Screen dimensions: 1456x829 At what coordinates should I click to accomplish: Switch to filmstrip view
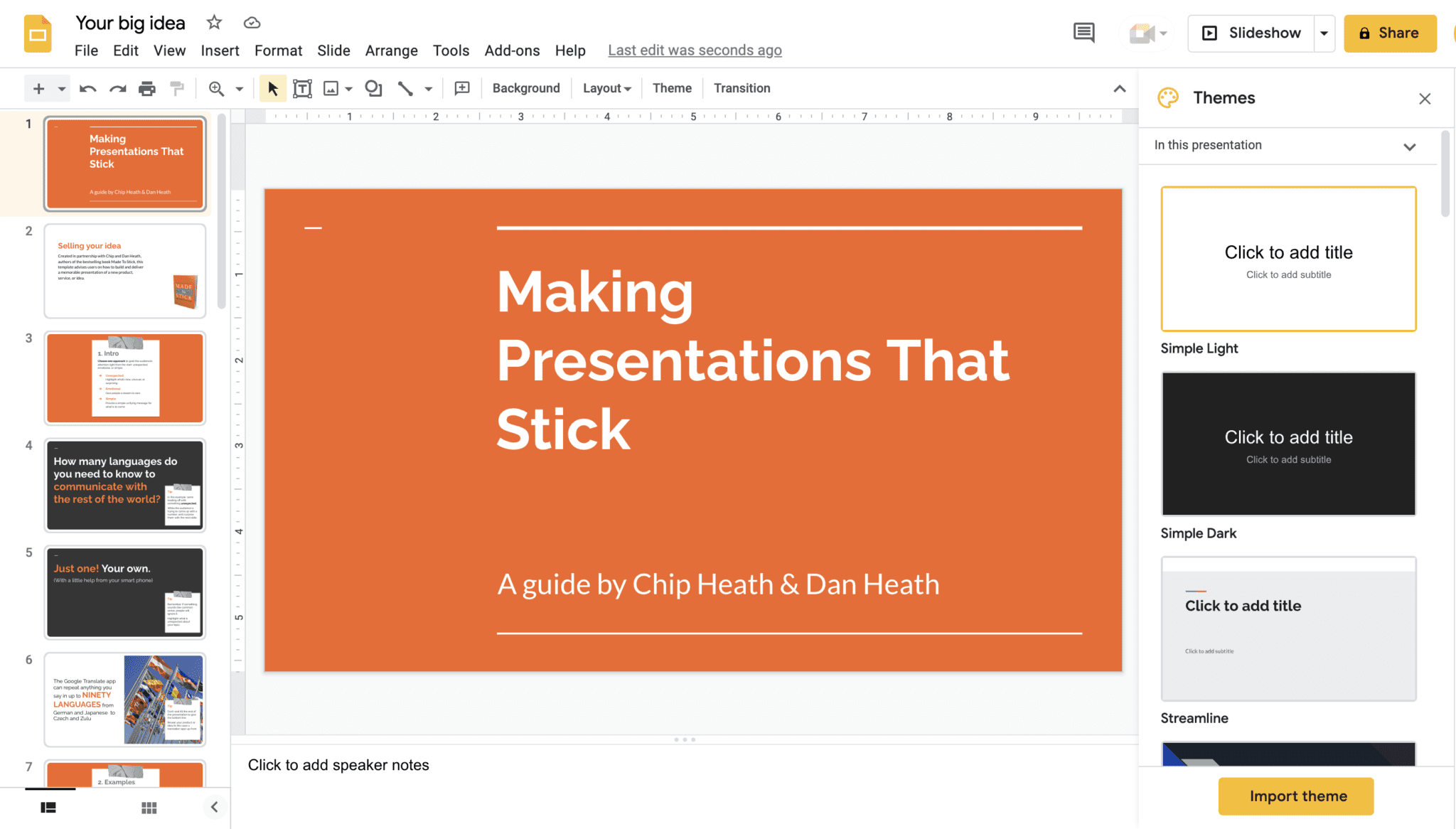(x=48, y=808)
